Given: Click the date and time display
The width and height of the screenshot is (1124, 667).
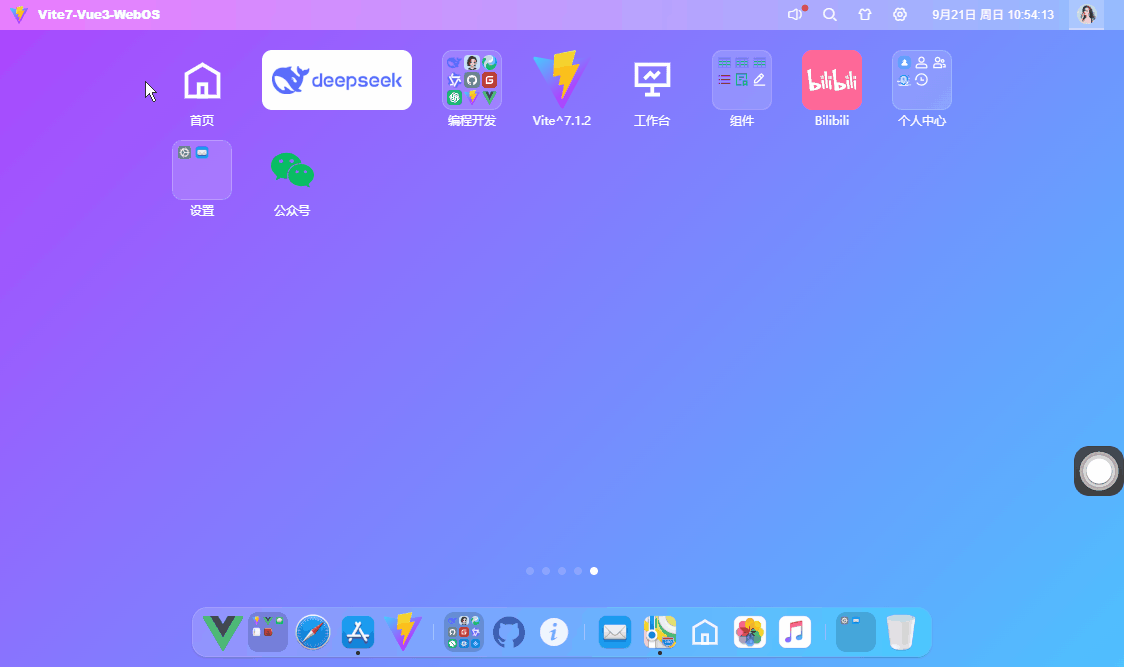Looking at the screenshot, I should click(x=993, y=14).
